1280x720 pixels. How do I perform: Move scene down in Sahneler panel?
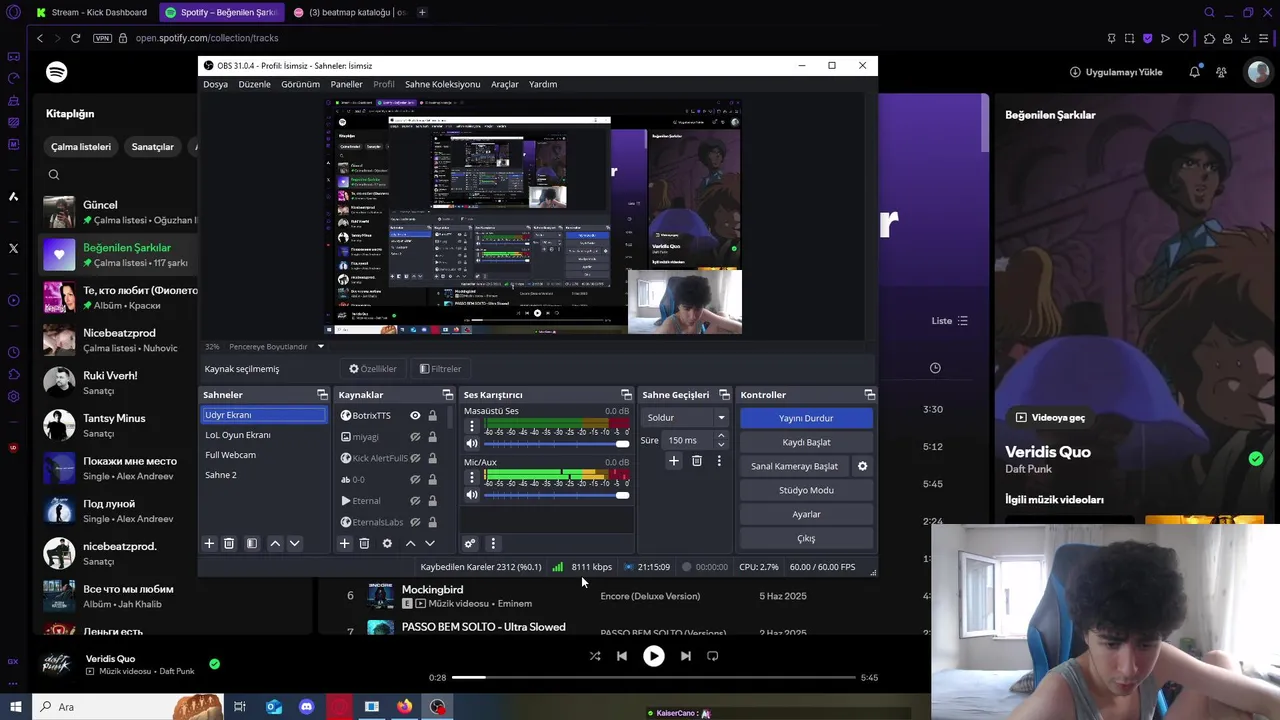tap(294, 543)
